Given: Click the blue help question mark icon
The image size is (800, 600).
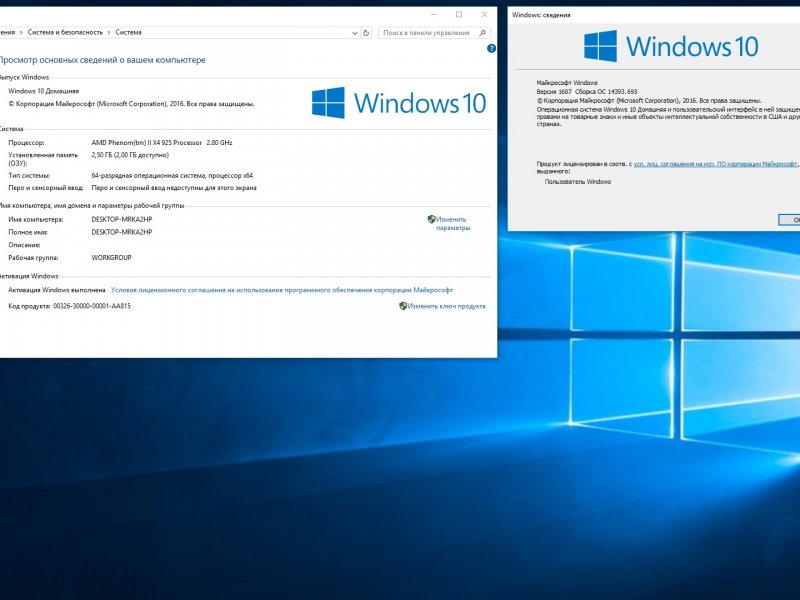Looking at the screenshot, I should (491, 48).
